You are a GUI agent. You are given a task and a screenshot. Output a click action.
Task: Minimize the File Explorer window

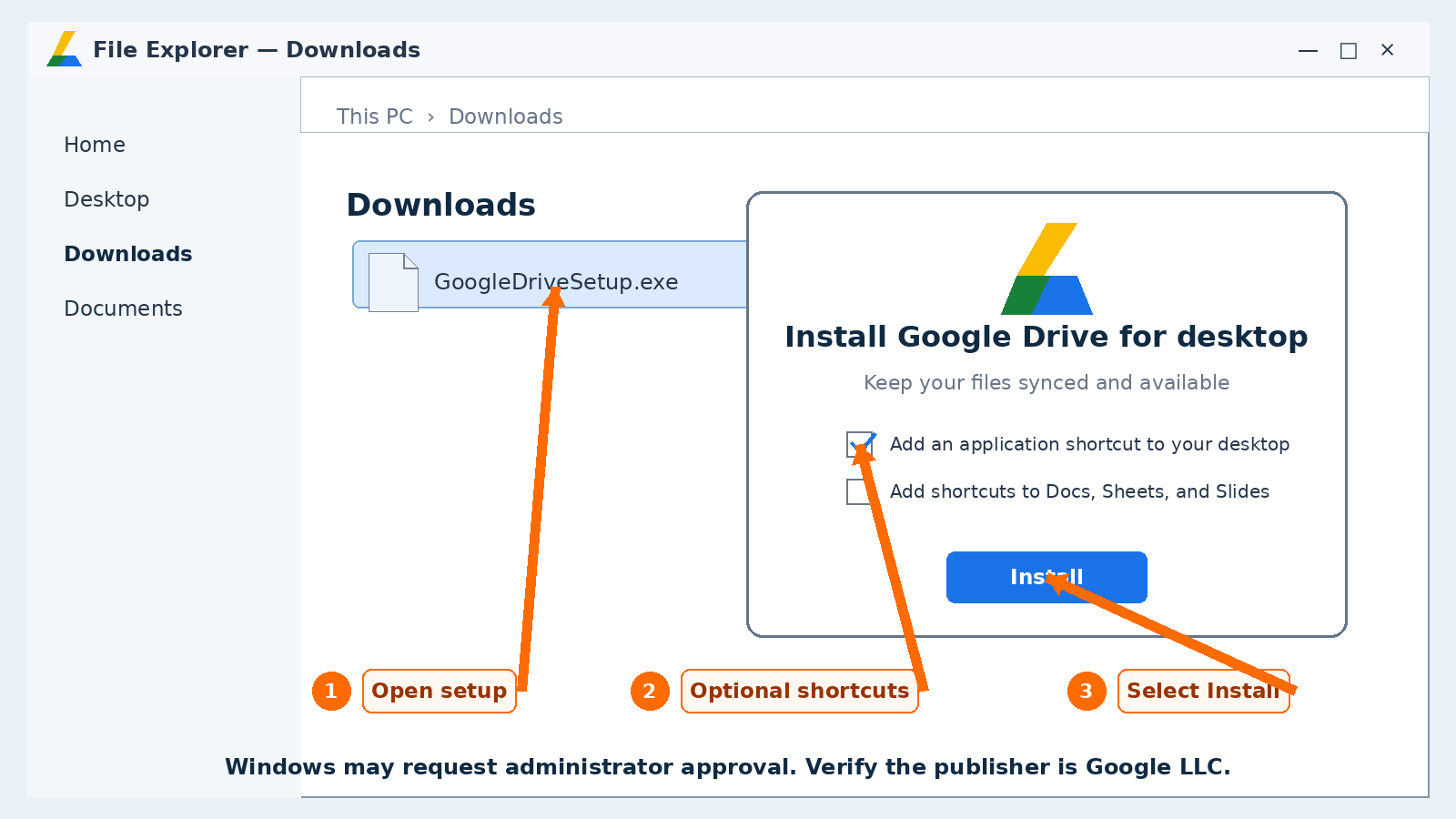(x=1308, y=50)
